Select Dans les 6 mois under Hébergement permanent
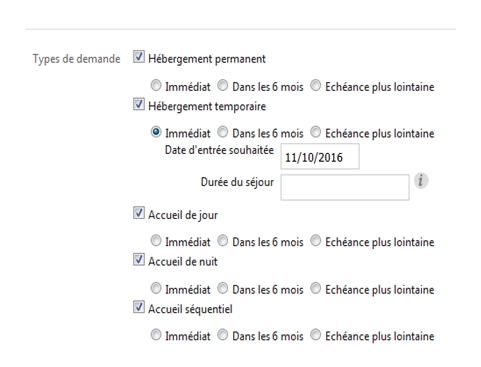 [x=223, y=85]
